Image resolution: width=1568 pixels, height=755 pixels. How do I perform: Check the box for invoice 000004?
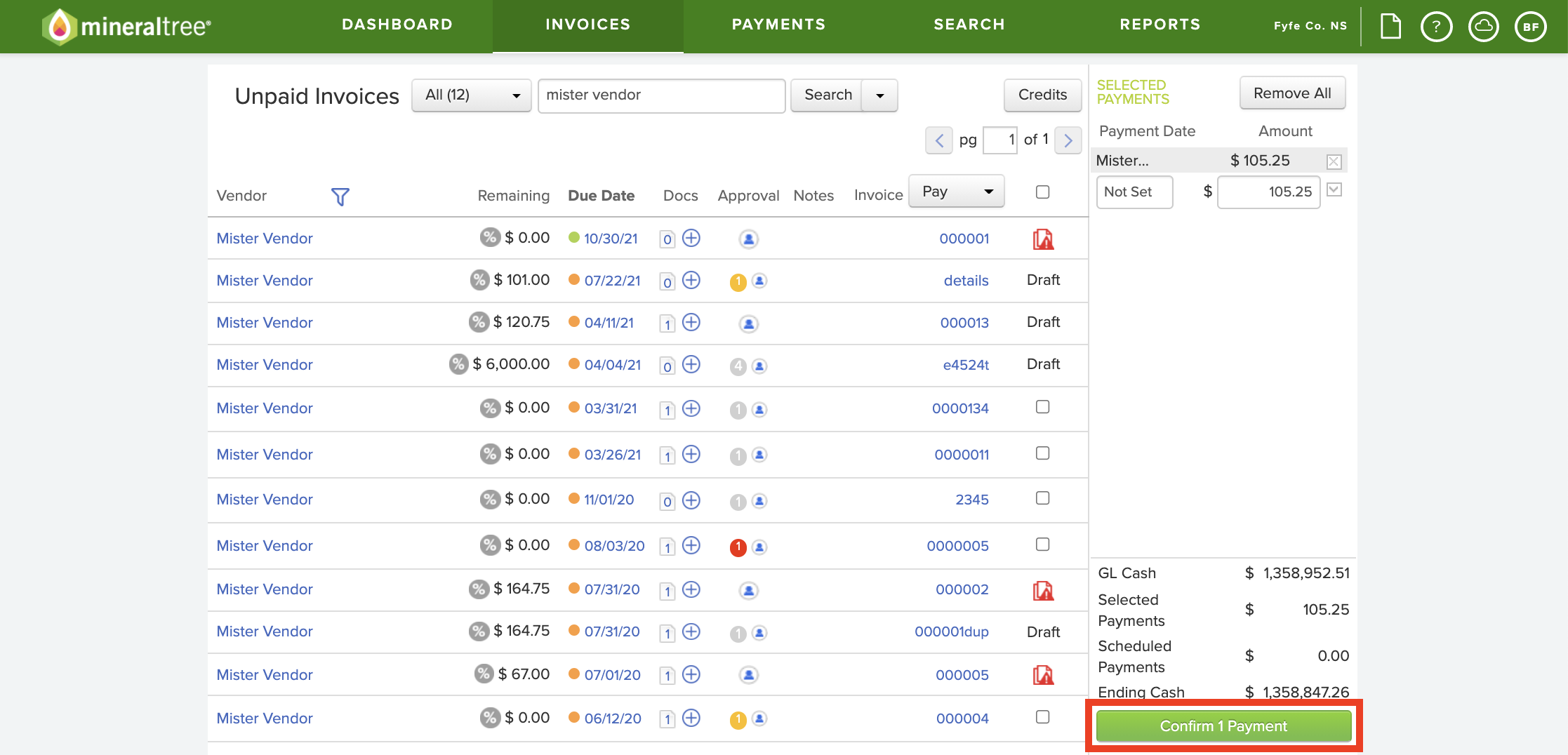tap(1043, 717)
